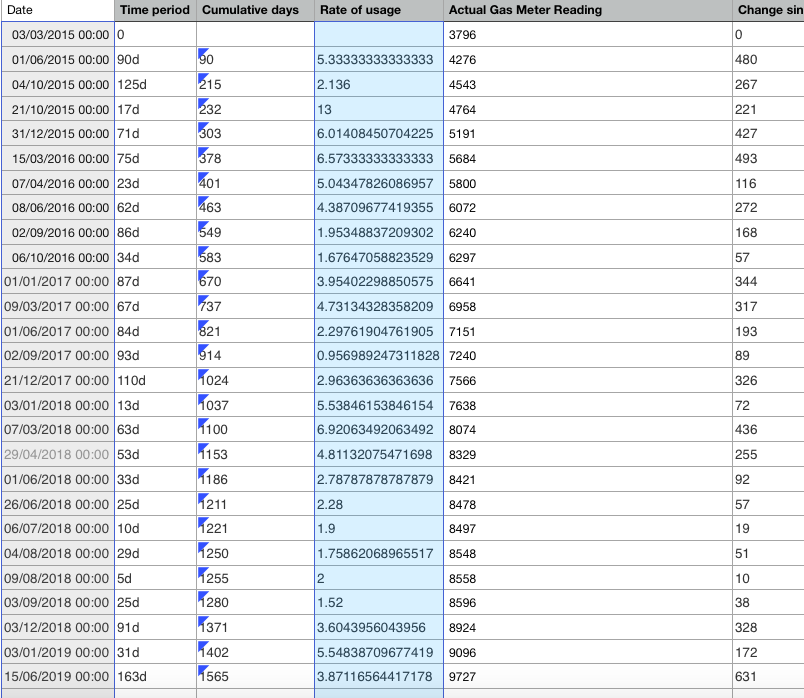Click the cumulative days cell 1255
804x698 pixels.
tap(255, 579)
